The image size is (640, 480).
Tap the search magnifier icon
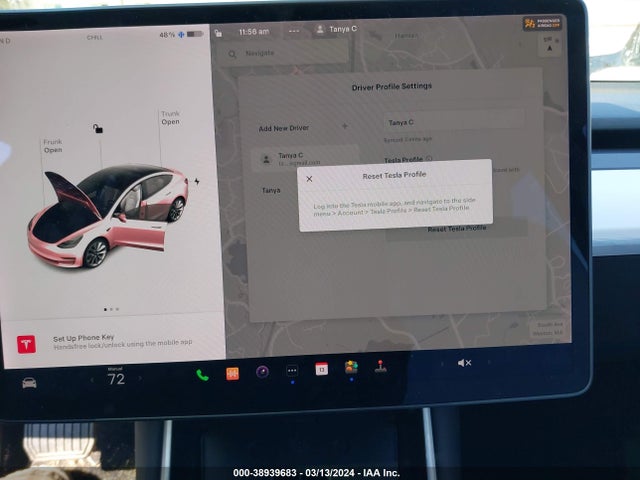pos(232,54)
